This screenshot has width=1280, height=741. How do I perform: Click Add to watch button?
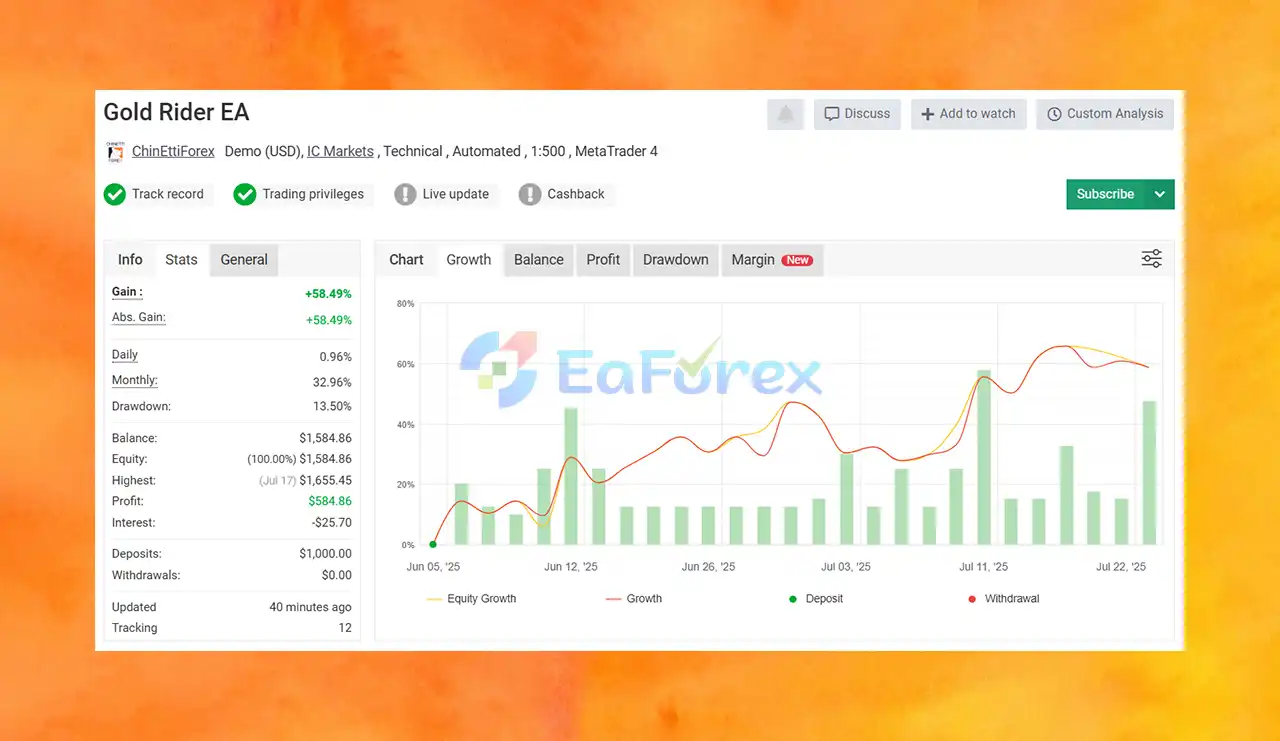pos(968,114)
